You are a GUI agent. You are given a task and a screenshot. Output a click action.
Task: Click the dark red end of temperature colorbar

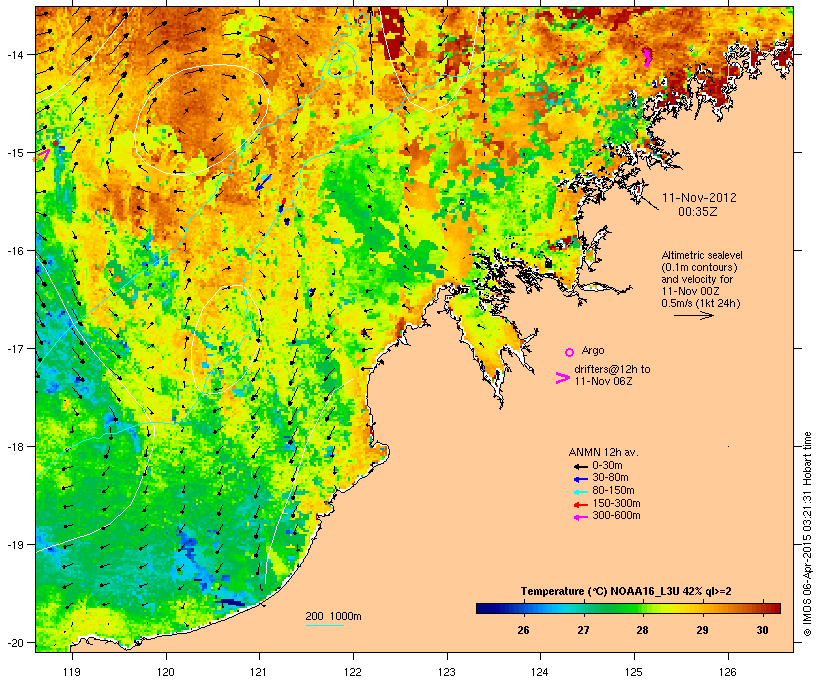point(775,608)
